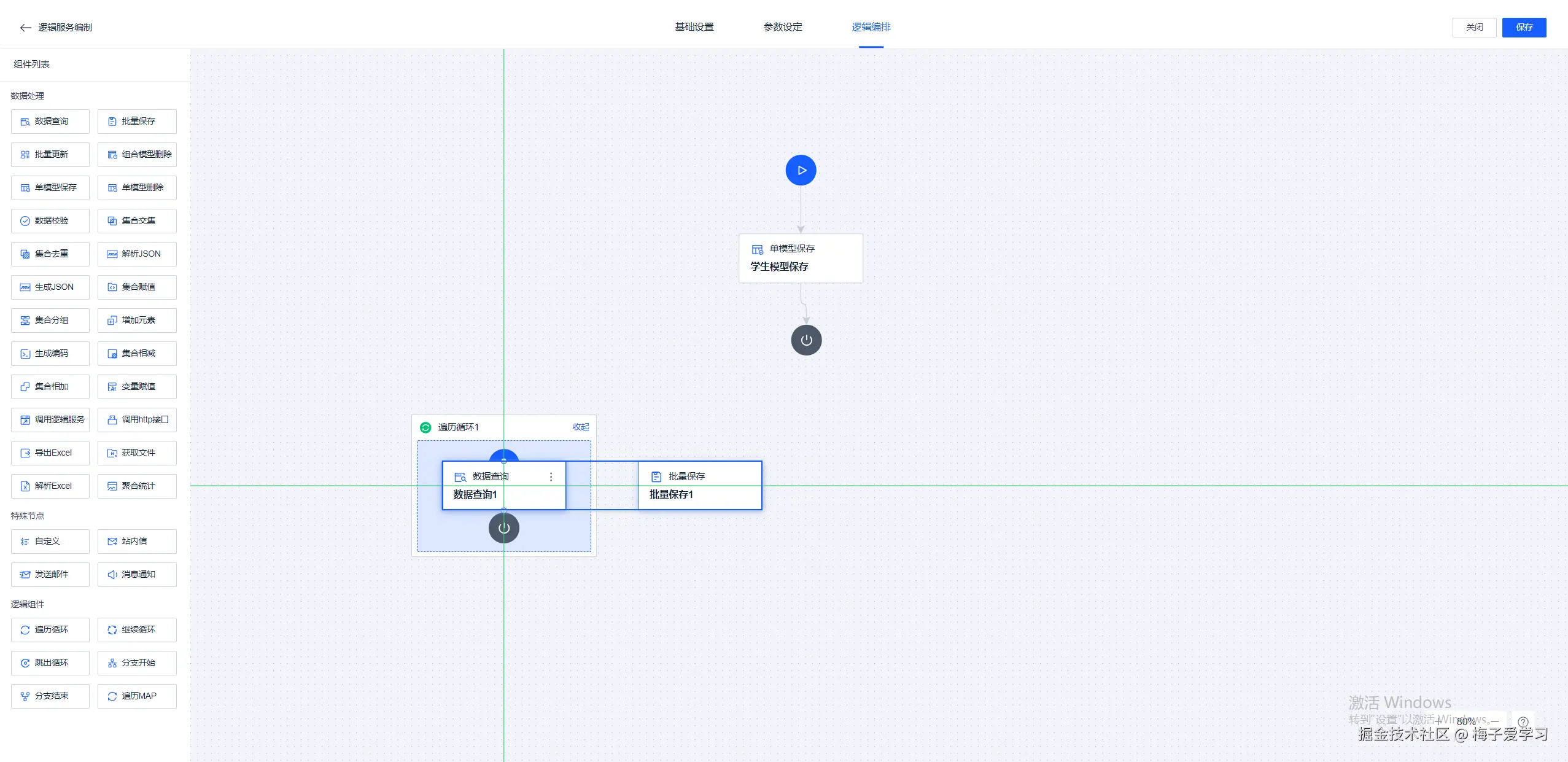Select the 批量保存1 node on canvas

pos(700,486)
